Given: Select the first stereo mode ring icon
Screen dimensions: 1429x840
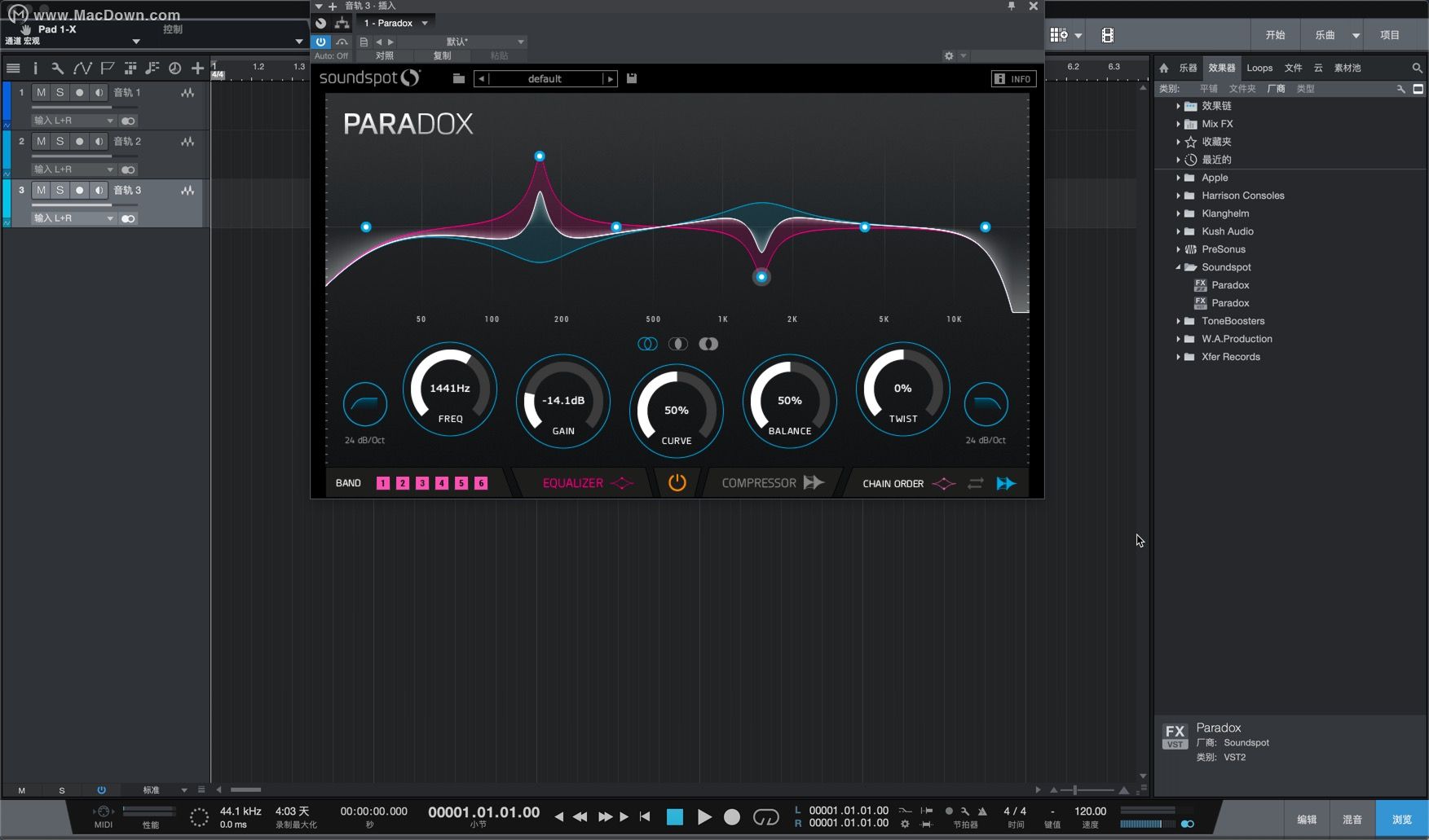Looking at the screenshot, I should (647, 344).
